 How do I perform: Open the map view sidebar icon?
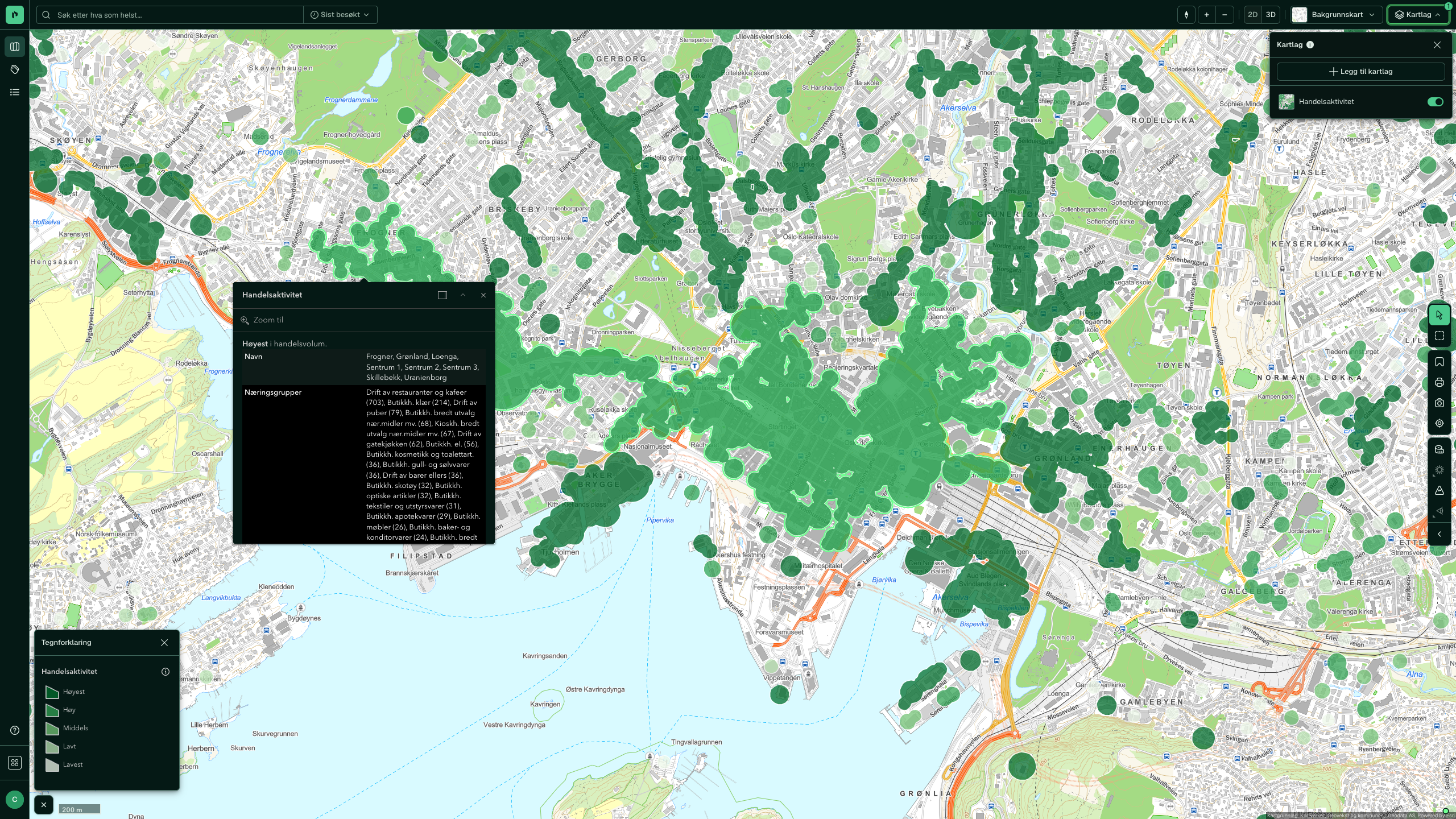[15, 47]
